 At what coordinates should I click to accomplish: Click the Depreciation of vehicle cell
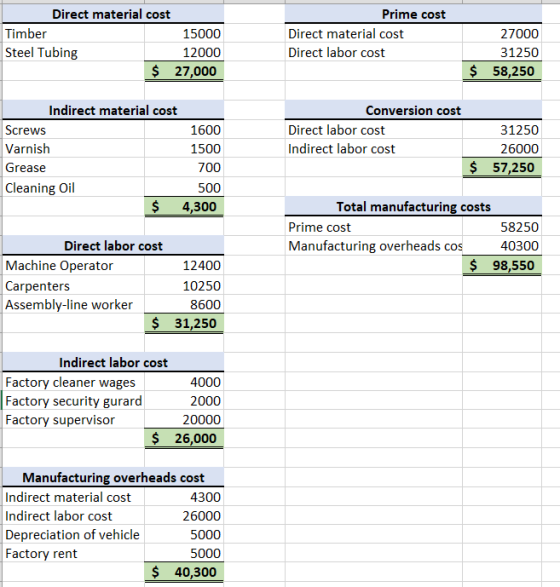73,535
